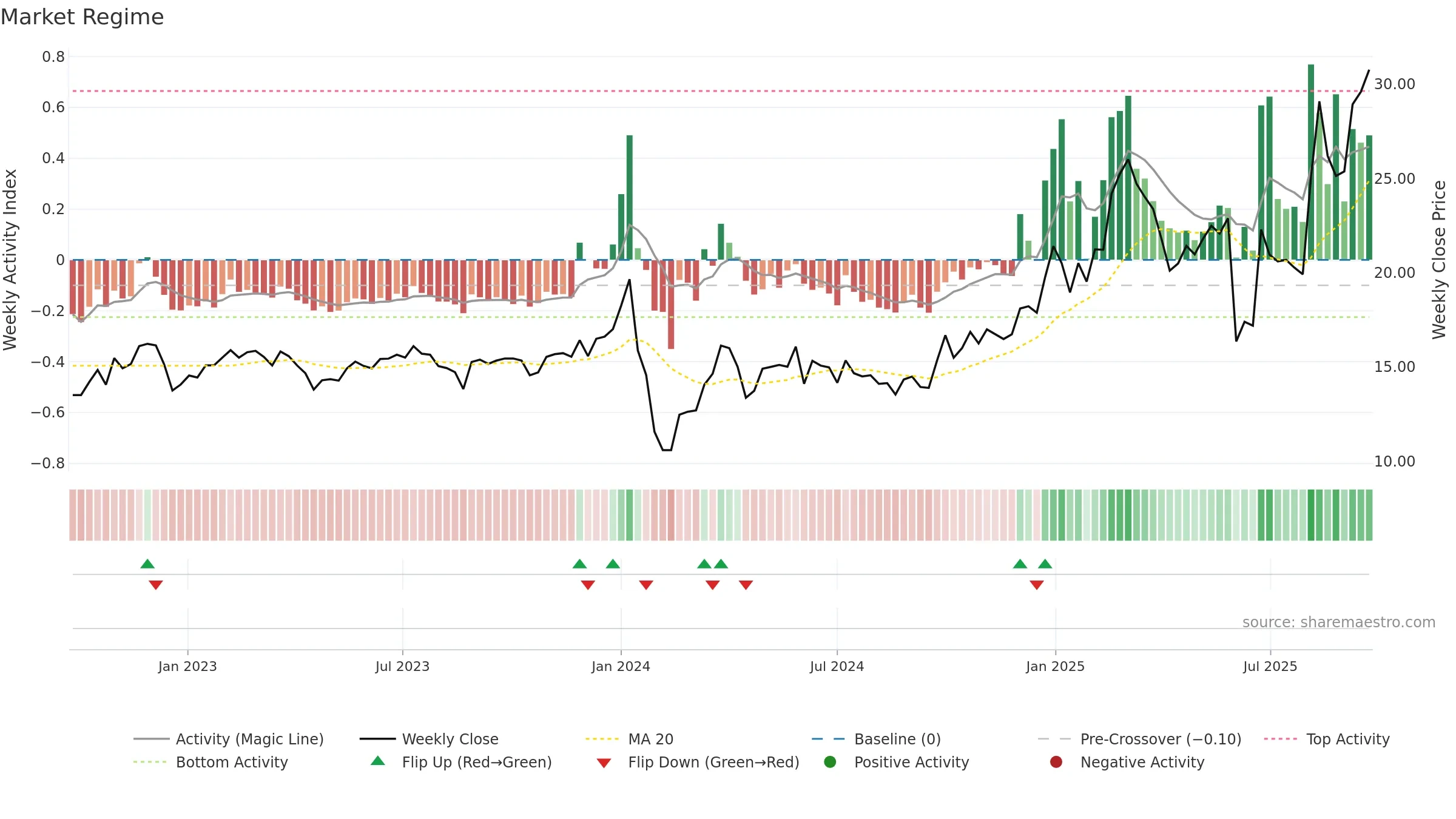Click the 0.6 activity axis label

tap(53, 107)
